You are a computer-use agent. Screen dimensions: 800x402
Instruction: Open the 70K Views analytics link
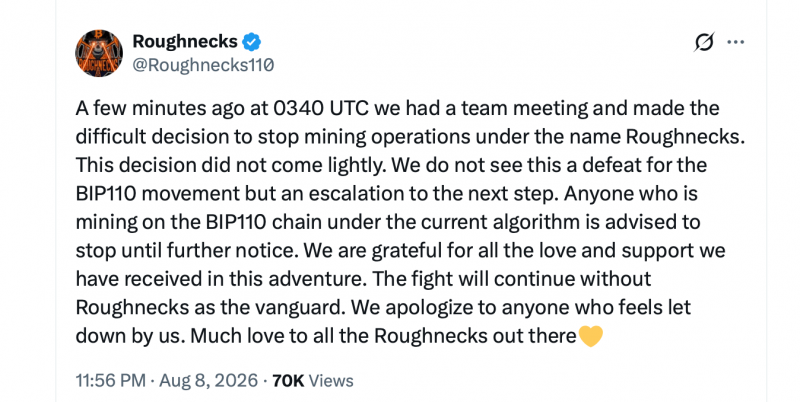(313, 381)
